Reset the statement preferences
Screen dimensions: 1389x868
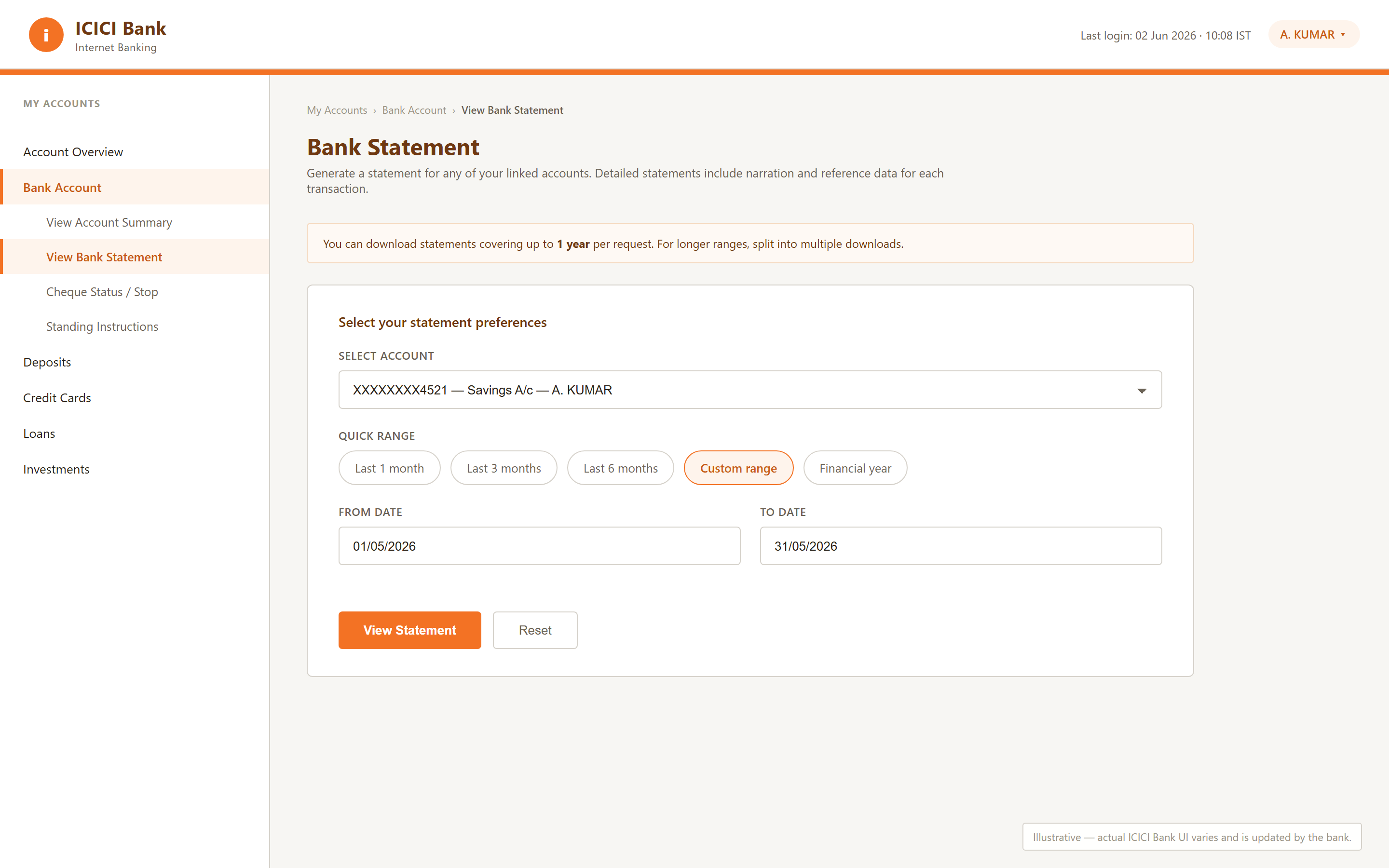point(535,630)
